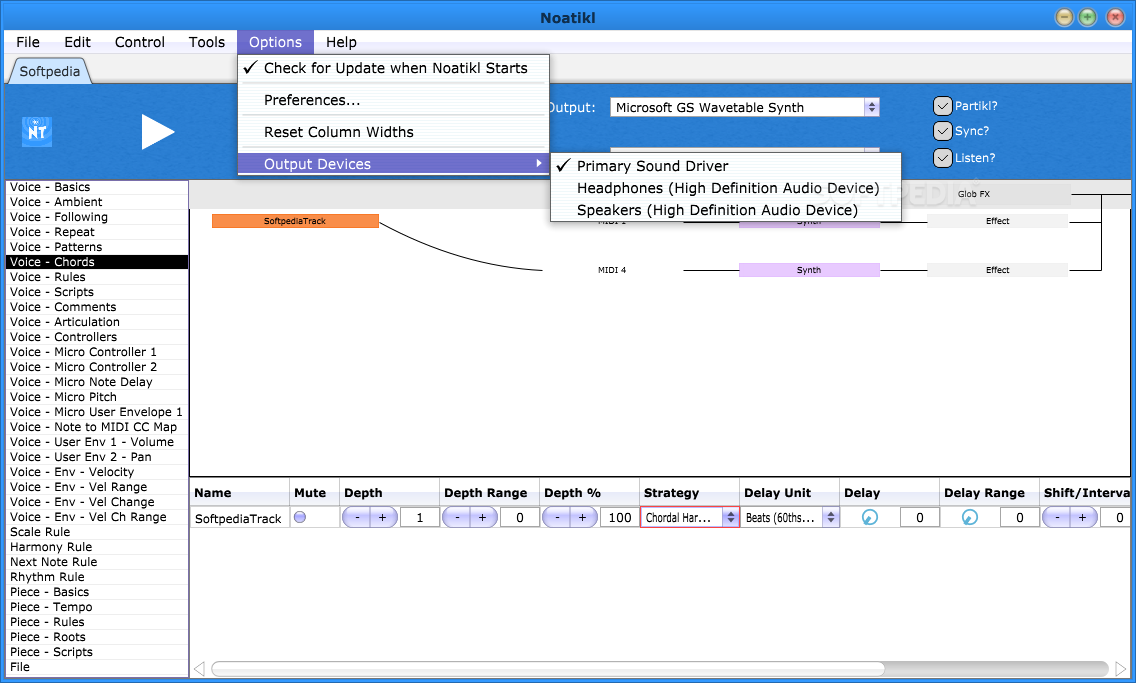Click the scroll right arrow
Viewport: 1136px width, 683px height.
(1121, 668)
